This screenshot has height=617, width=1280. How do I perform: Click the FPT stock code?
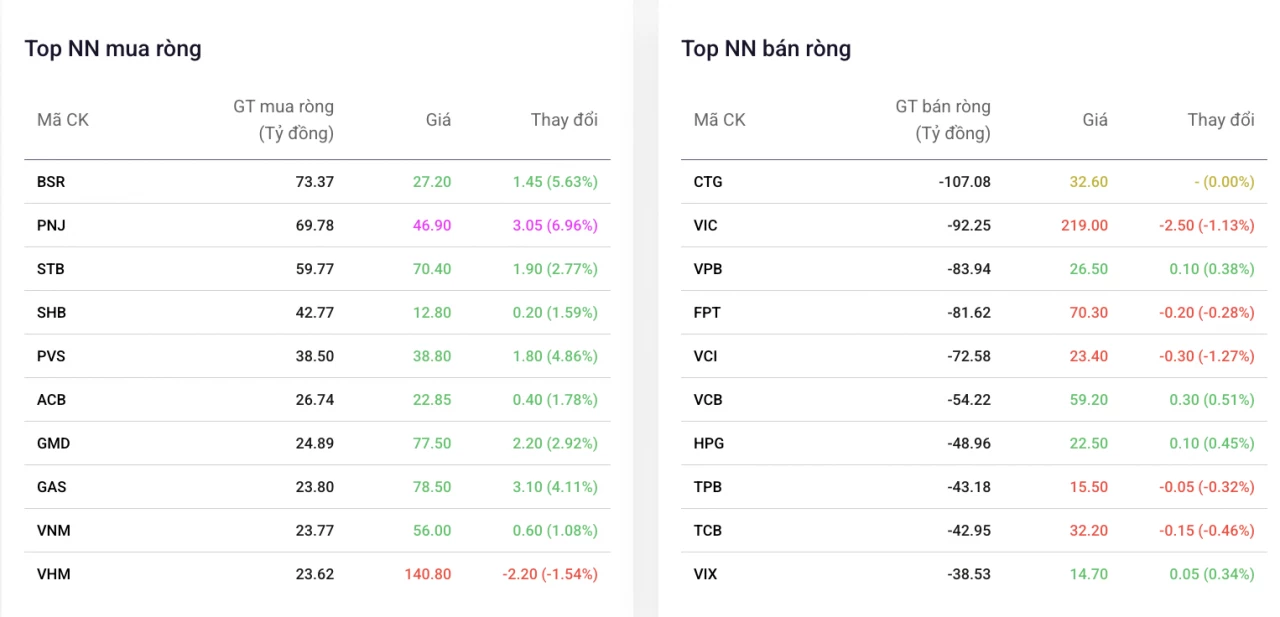click(707, 312)
